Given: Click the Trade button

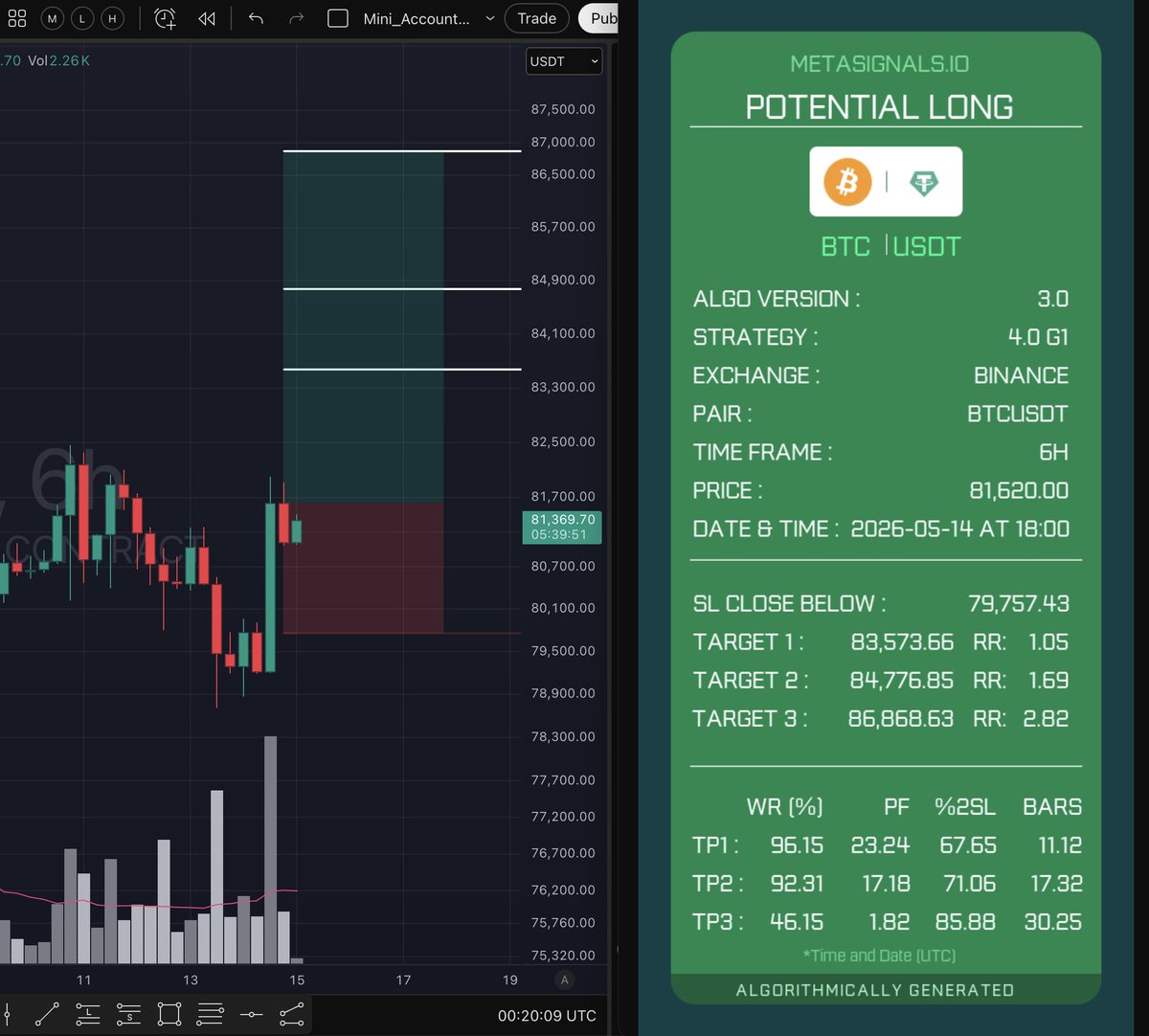Looking at the screenshot, I should pos(536,18).
